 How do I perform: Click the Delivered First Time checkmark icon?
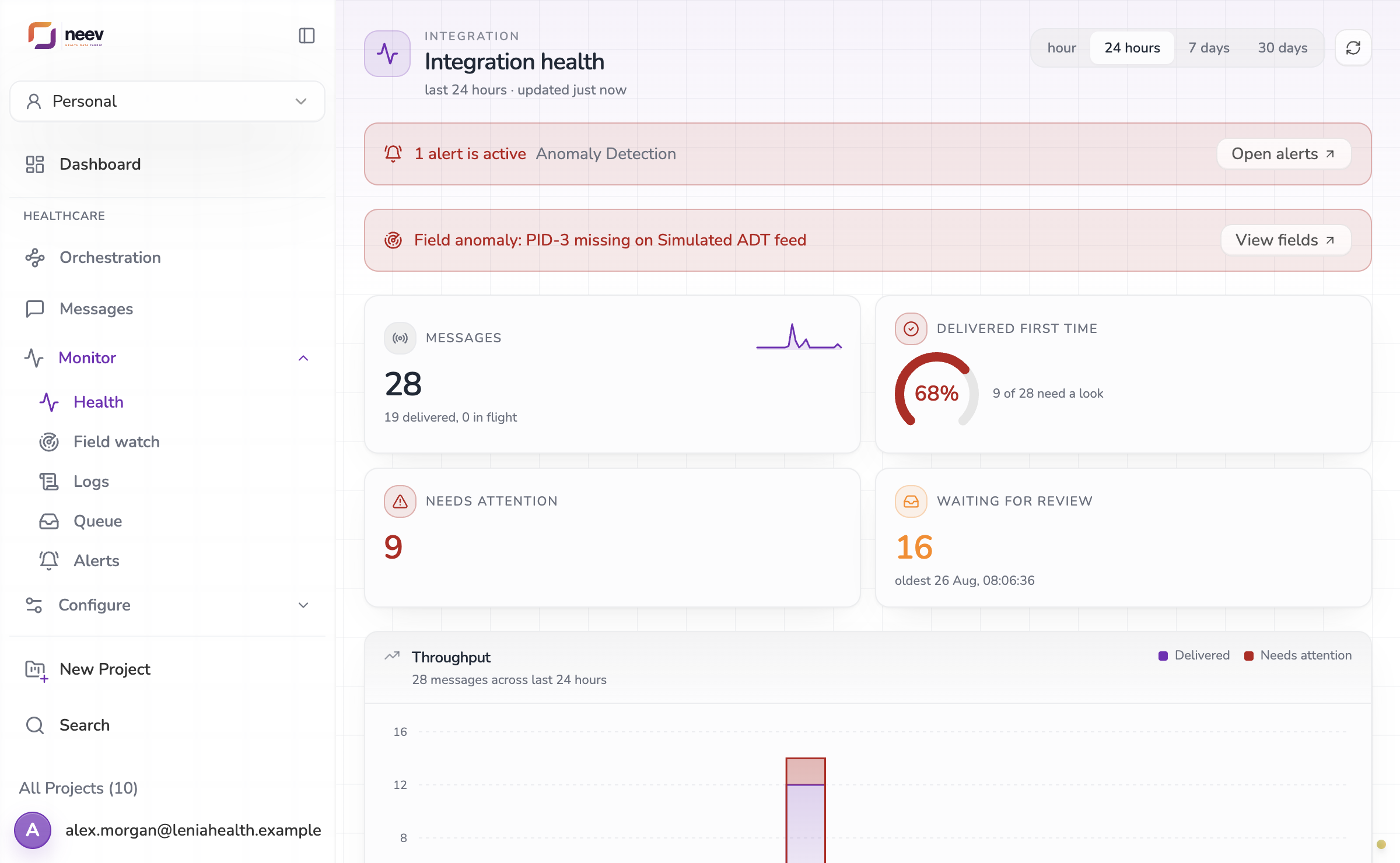click(x=911, y=329)
